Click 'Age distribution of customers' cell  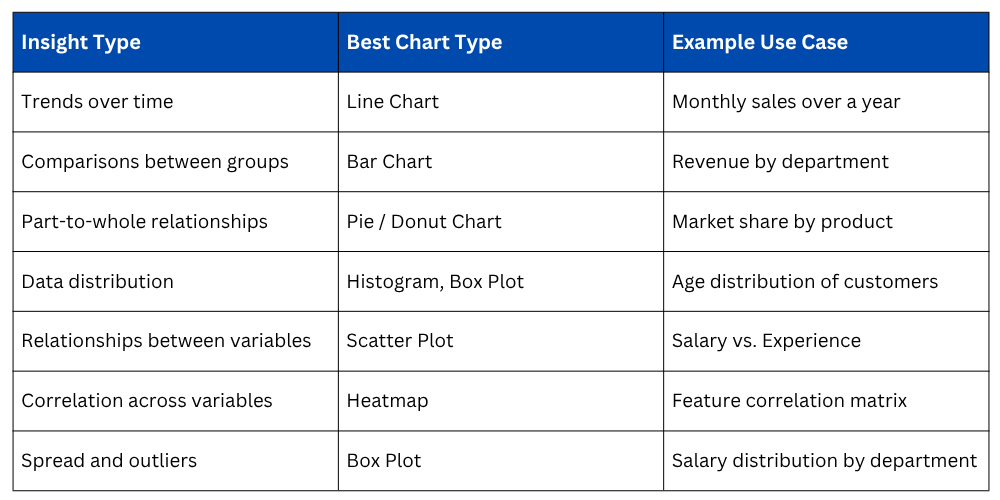(x=805, y=282)
